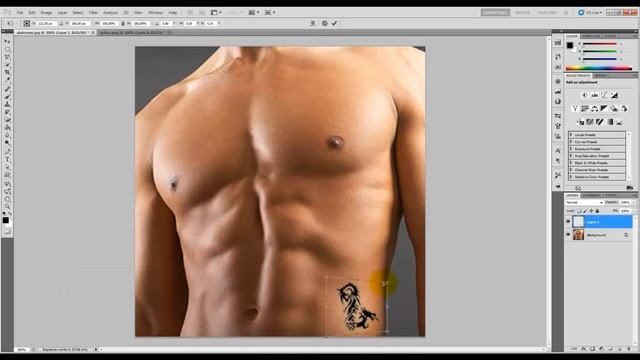
Task: Toggle lock transparent pixels
Action: (x=579, y=211)
